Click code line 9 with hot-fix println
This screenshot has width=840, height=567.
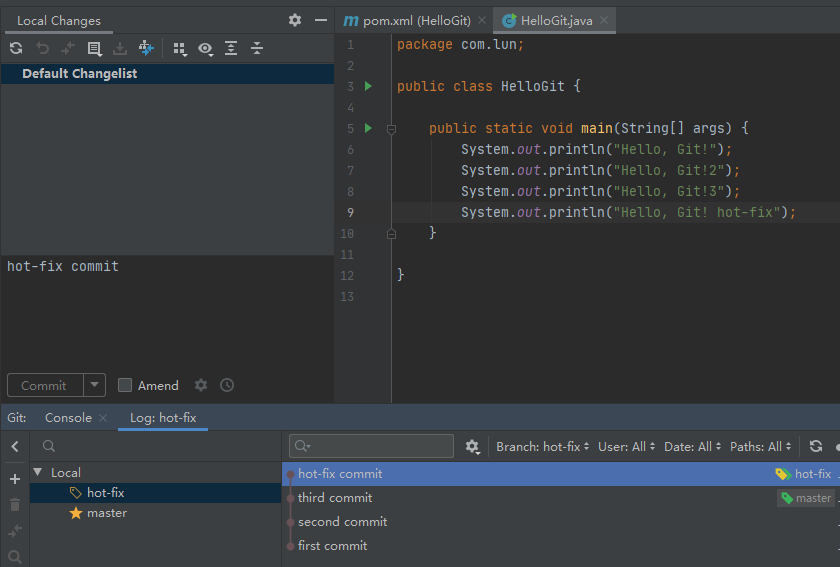[628, 212]
